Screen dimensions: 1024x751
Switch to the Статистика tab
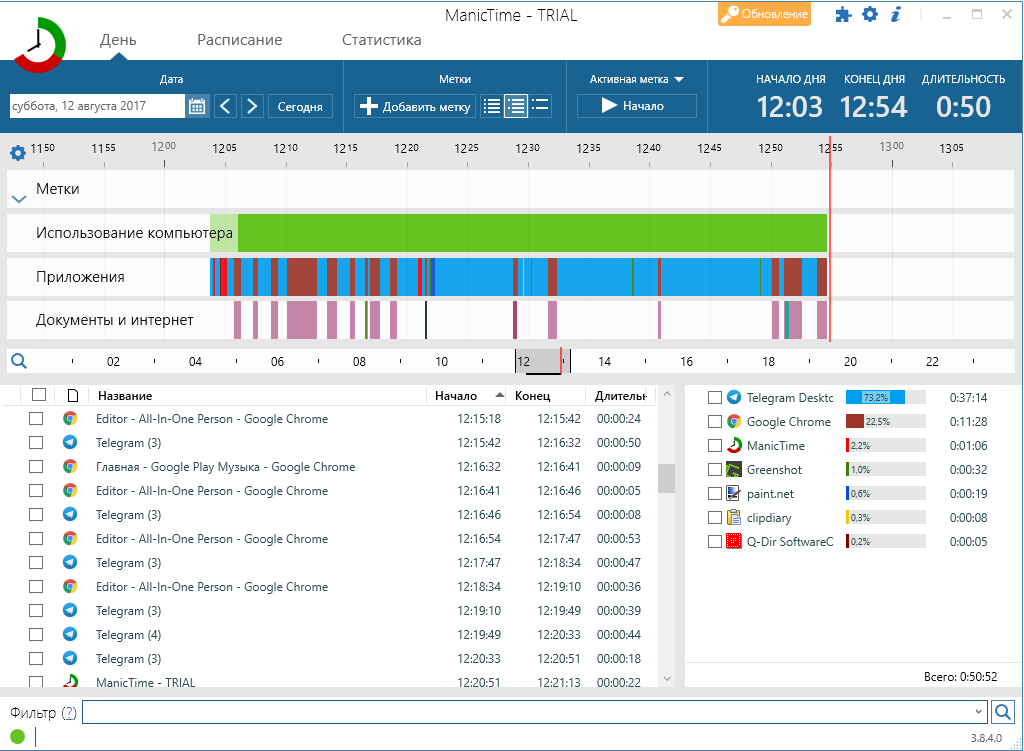381,40
